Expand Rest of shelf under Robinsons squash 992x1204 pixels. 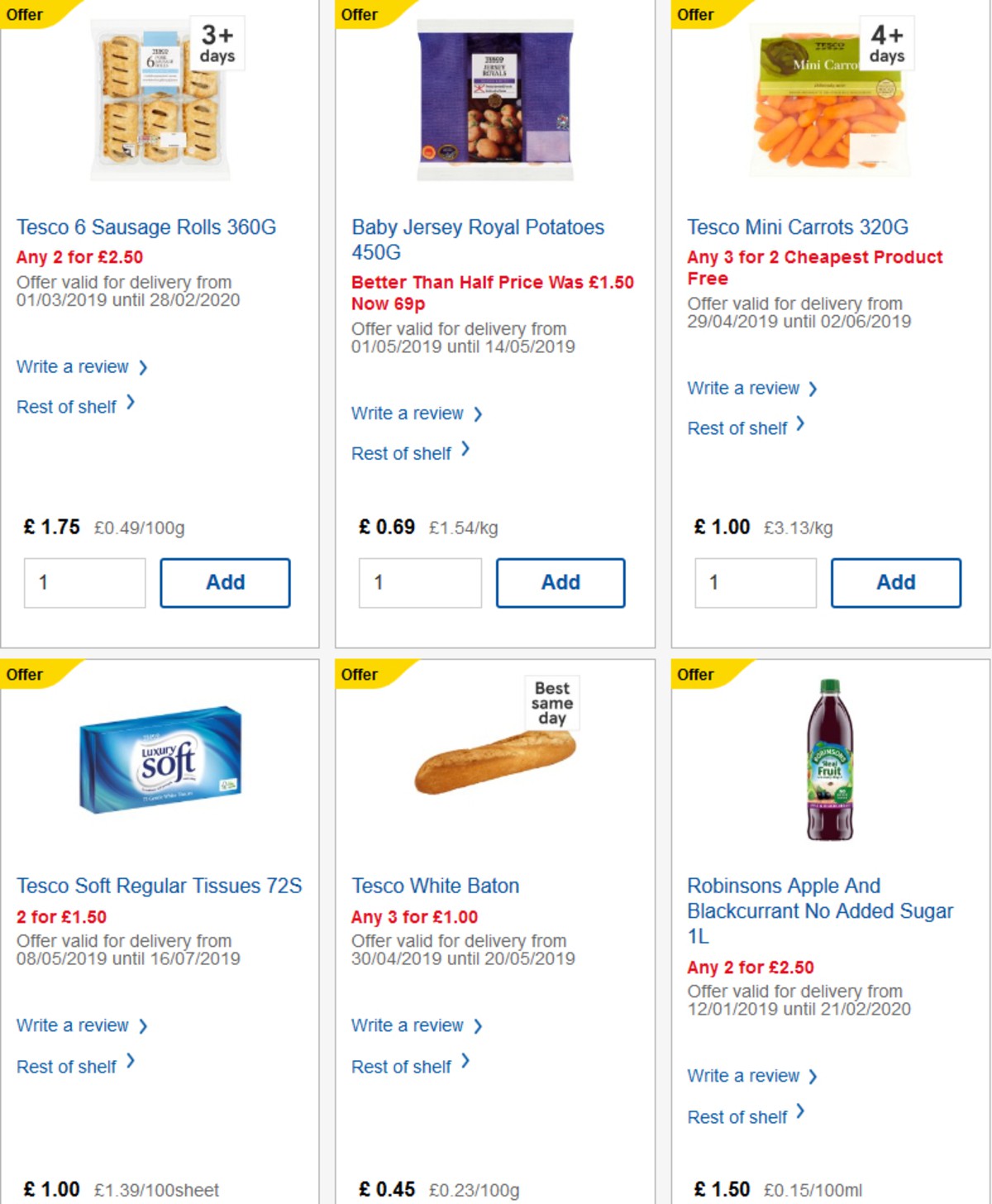point(737,1116)
